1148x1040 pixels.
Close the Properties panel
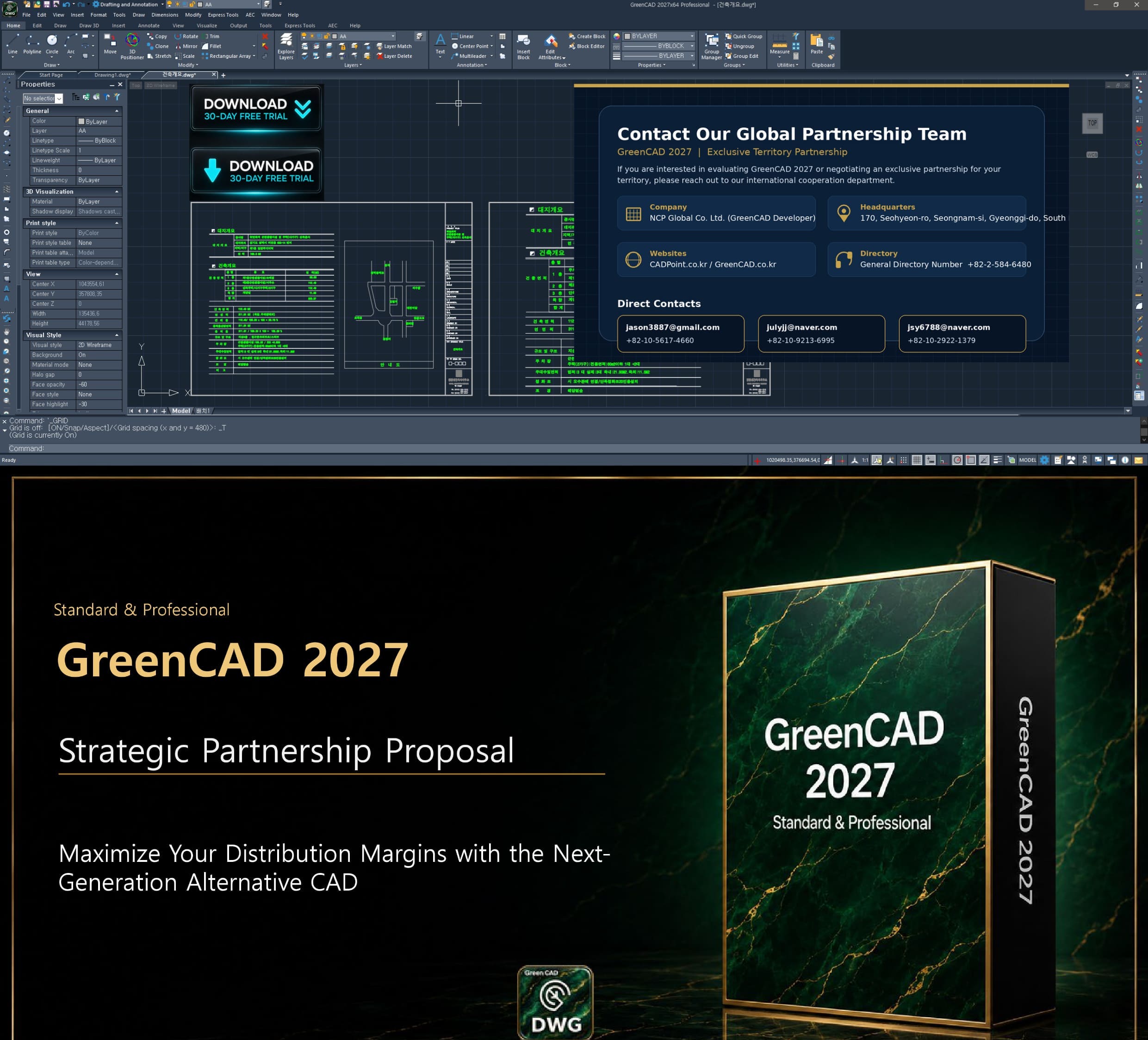120,84
